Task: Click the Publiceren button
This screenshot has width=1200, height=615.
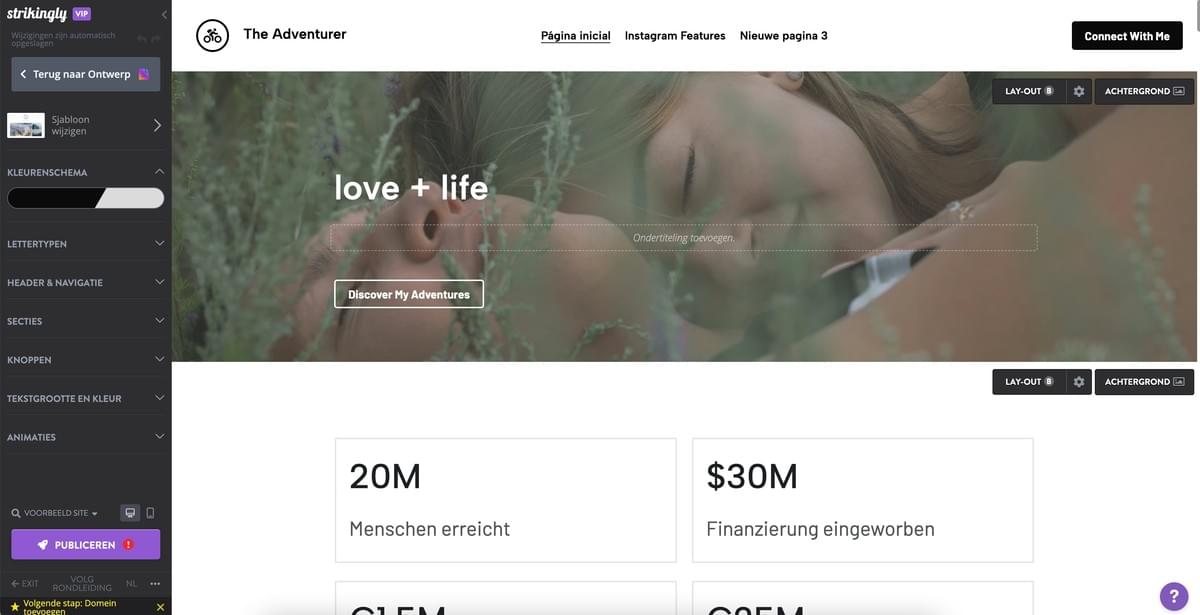Action: [86, 545]
